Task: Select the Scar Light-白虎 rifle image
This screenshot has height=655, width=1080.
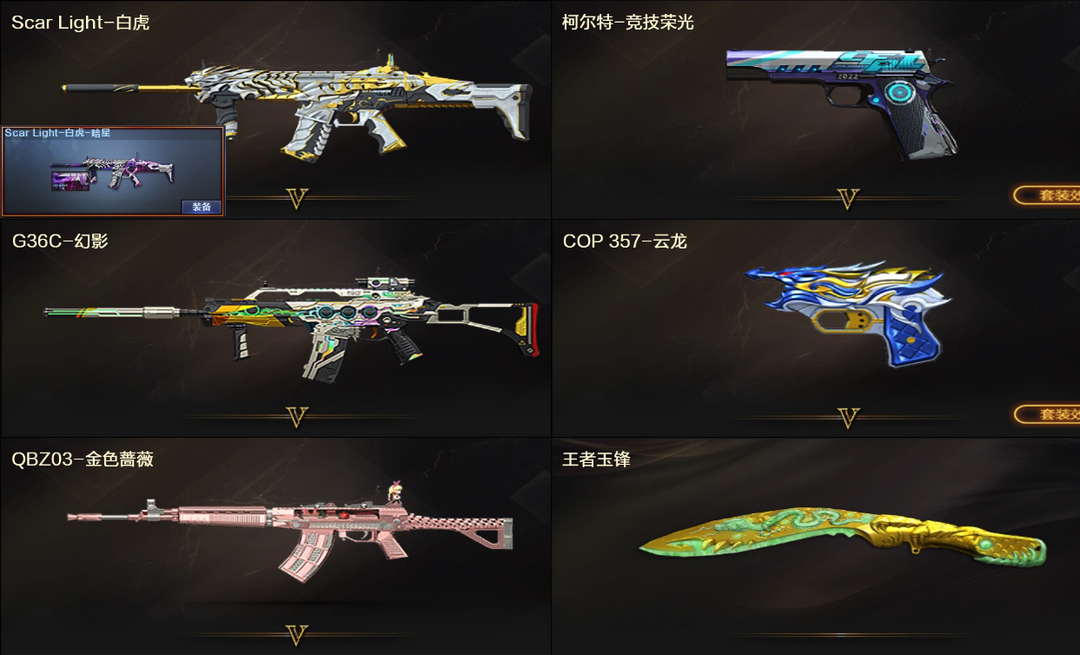Action: 296,107
